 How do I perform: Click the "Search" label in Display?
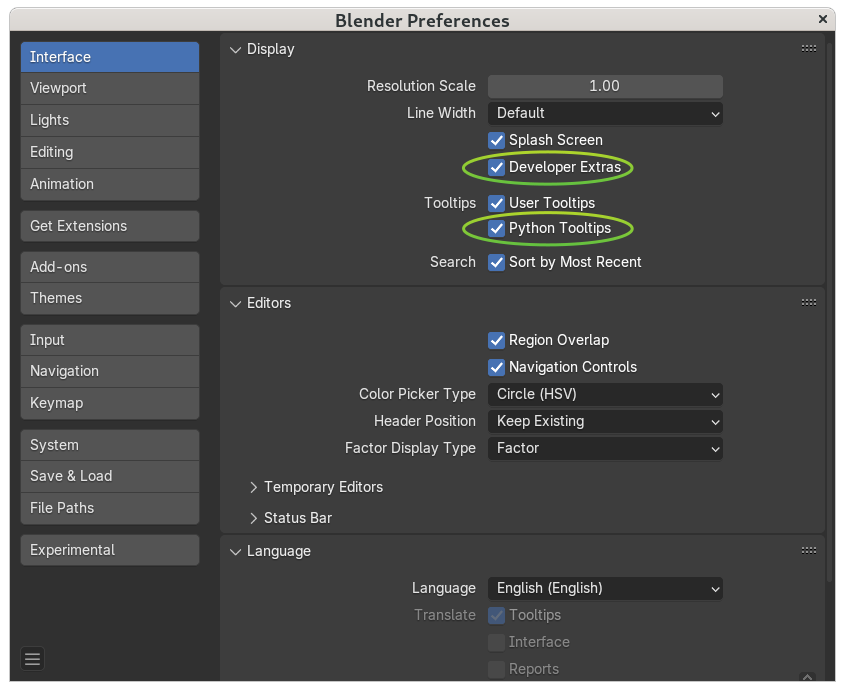click(x=453, y=262)
